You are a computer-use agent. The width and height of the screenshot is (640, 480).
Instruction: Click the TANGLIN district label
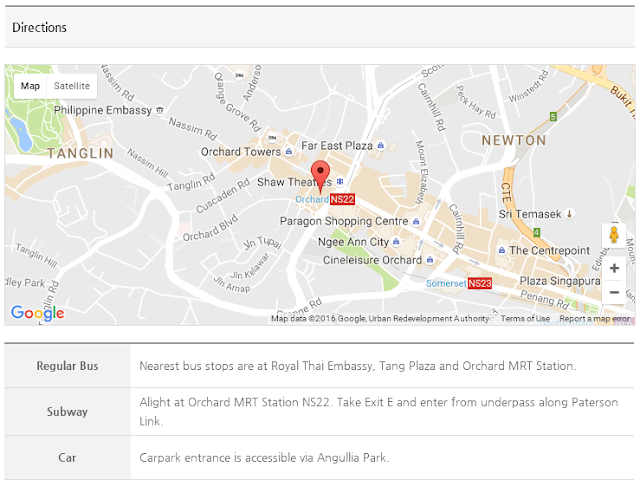point(80,153)
